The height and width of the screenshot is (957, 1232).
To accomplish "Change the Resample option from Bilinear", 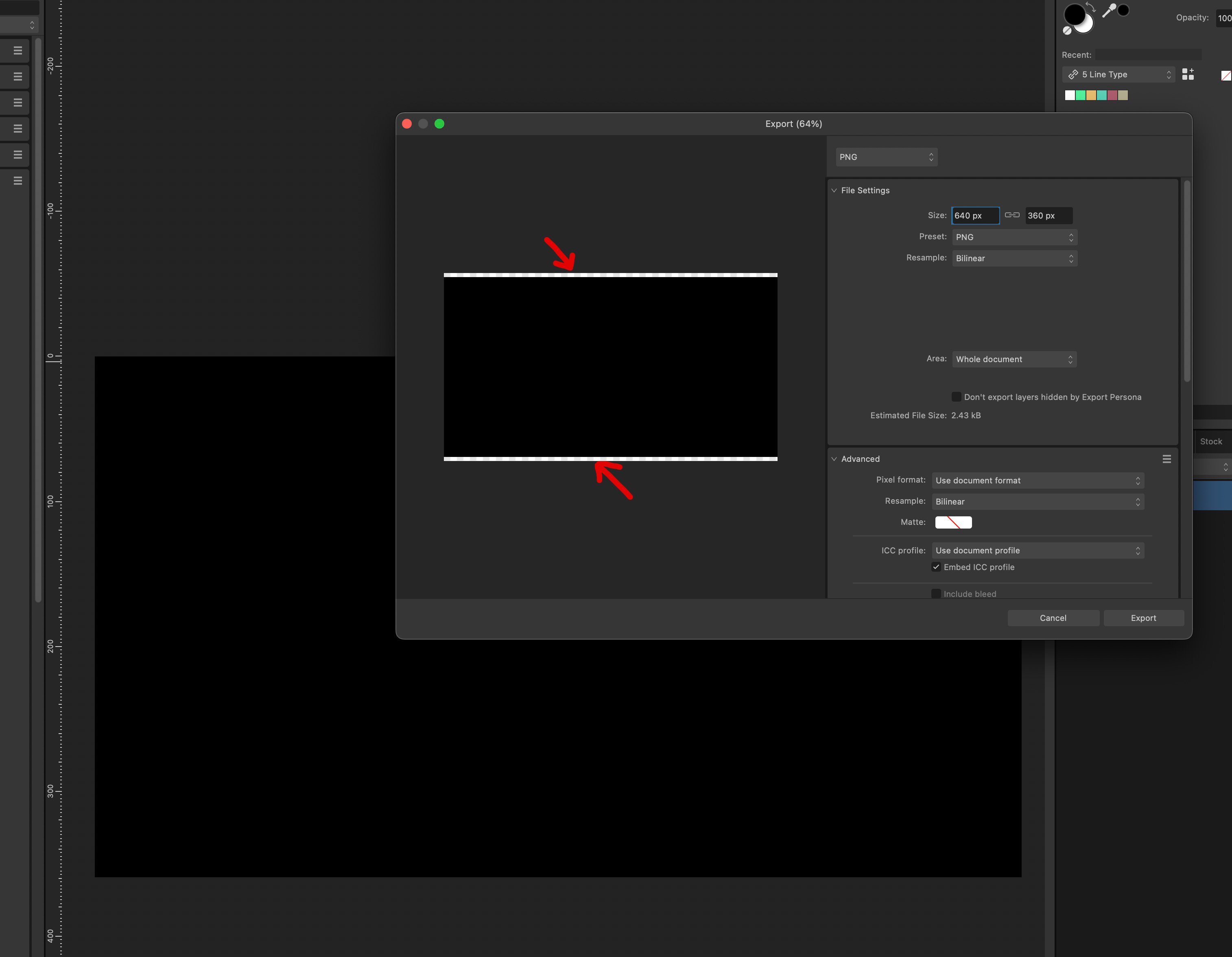I will tap(1014, 258).
